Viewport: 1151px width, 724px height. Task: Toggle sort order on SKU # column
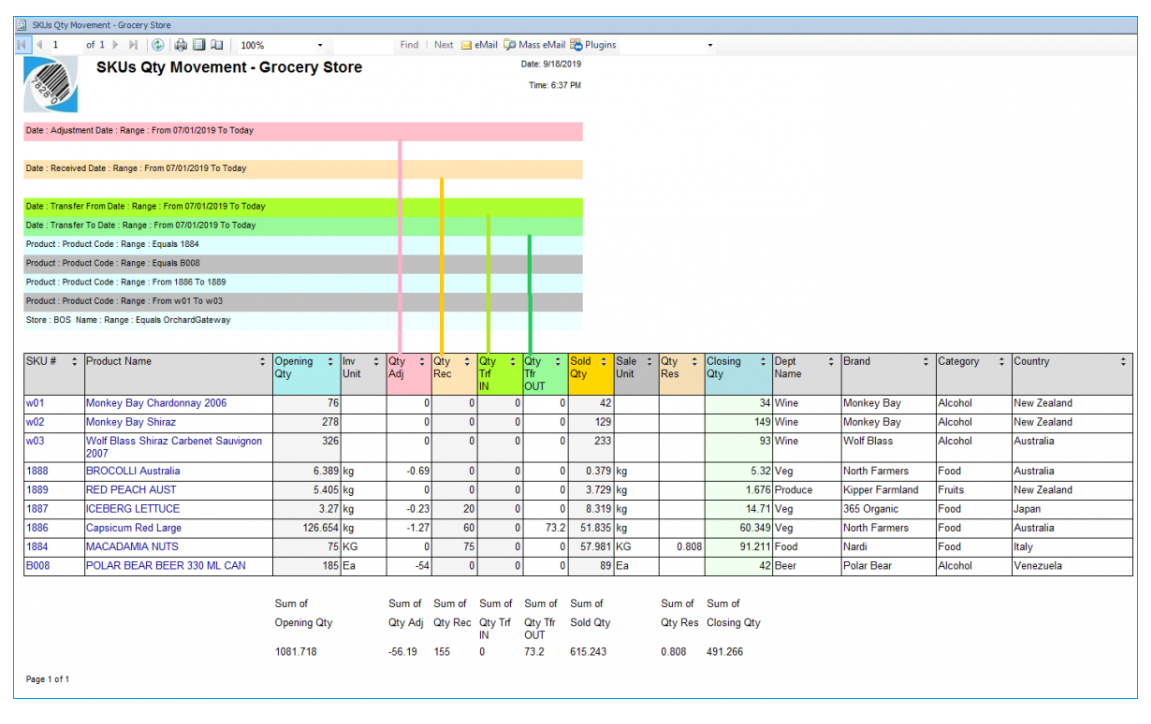(74, 363)
